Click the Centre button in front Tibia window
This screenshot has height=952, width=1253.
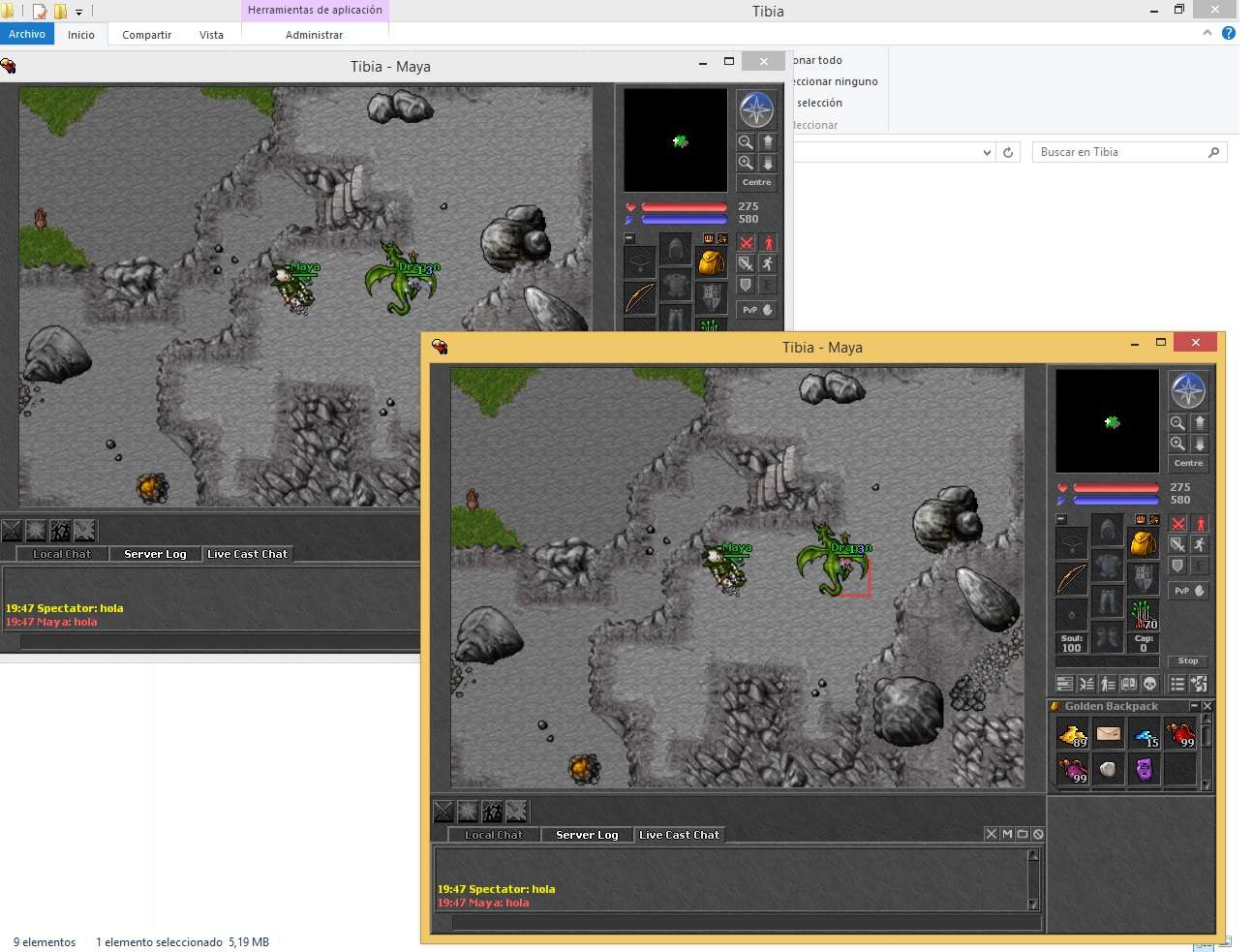1188,464
